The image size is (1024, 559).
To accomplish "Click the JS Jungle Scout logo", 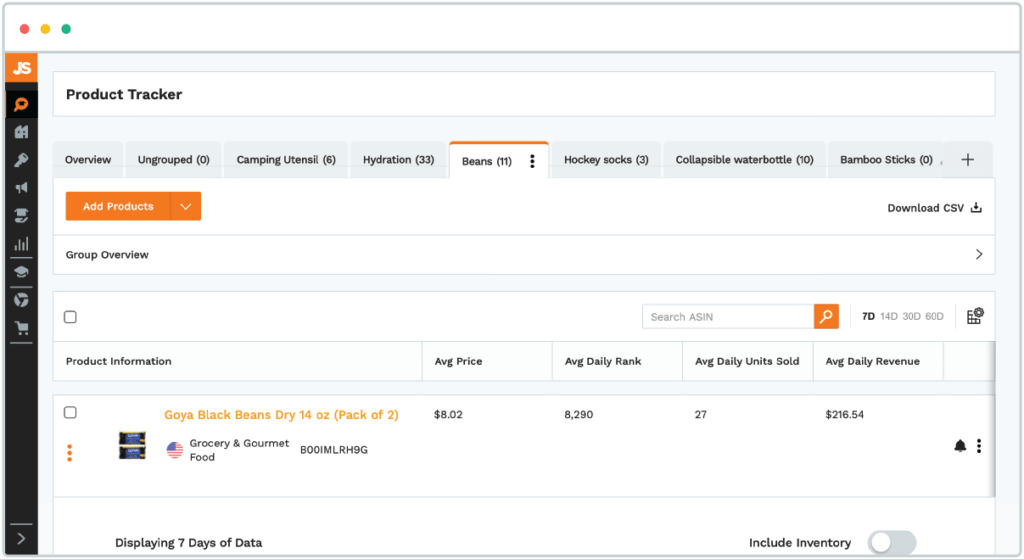I will pyautogui.click(x=21, y=68).
